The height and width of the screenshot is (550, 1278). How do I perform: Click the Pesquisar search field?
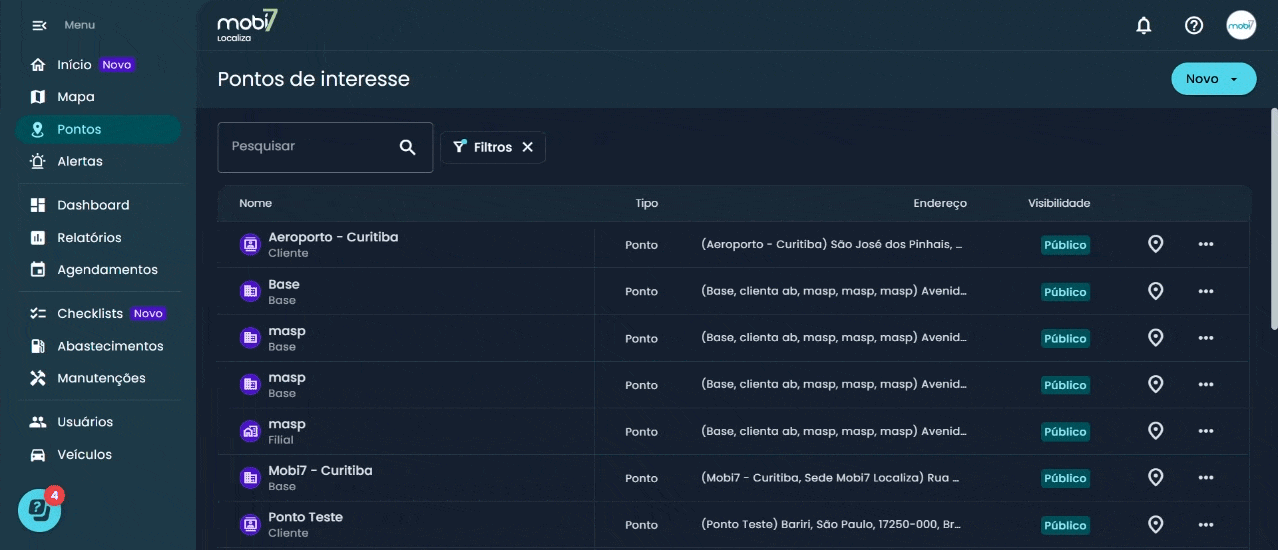pos(310,147)
